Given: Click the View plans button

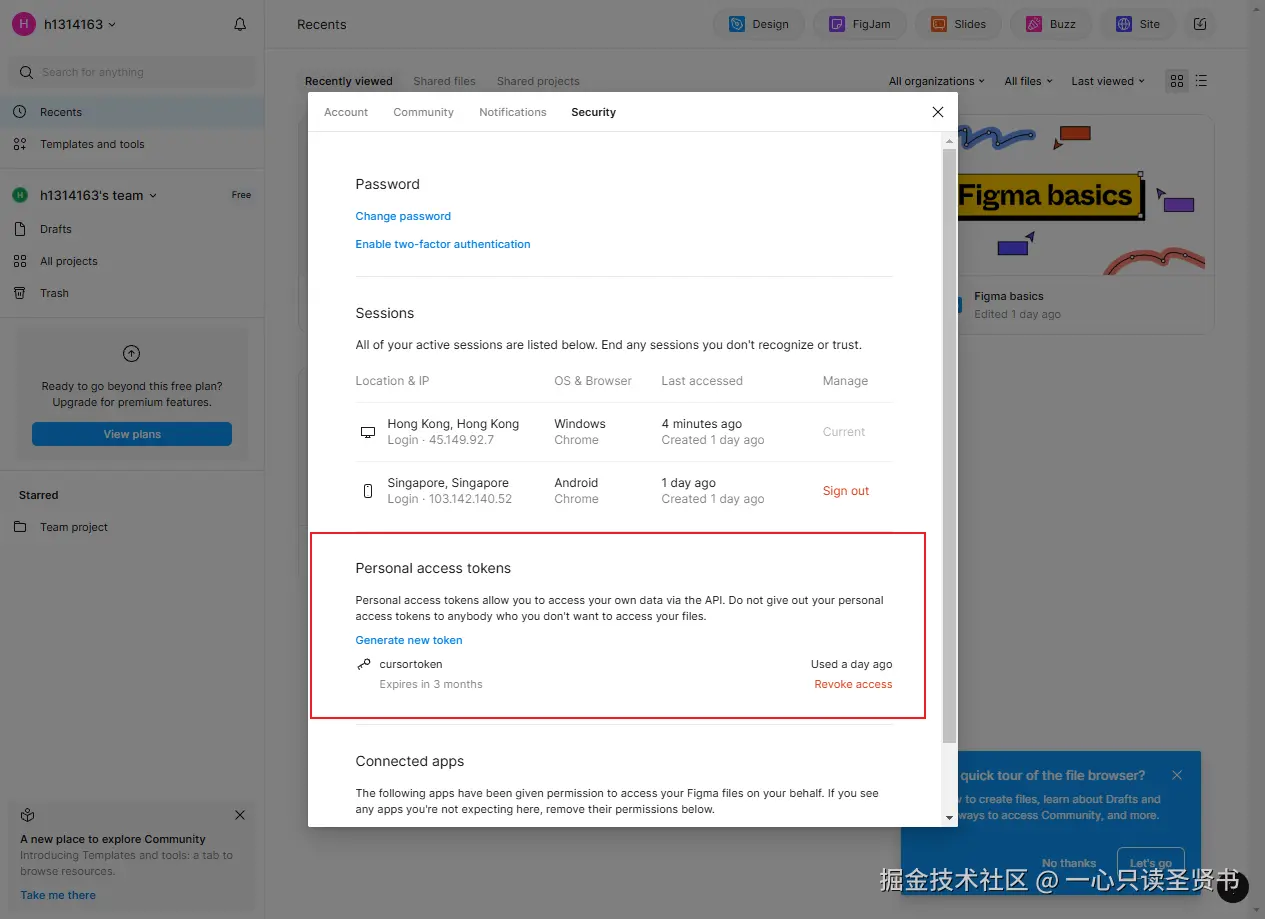Looking at the screenshot, I should 132,434.
